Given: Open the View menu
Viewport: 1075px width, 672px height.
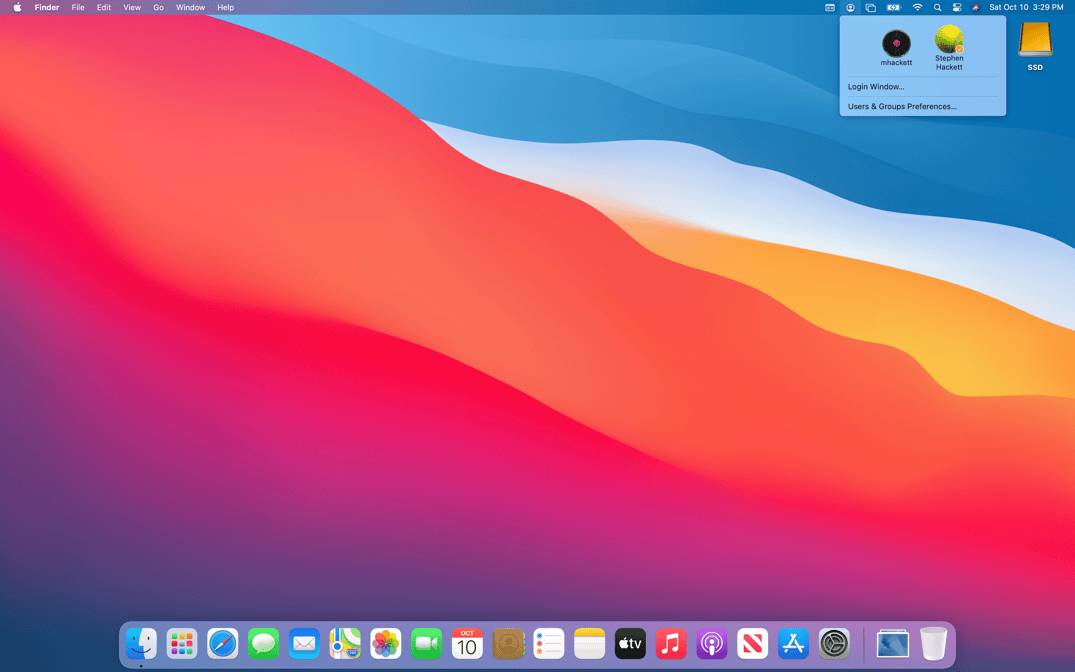Looking at the screenshot, I should 132,8.
